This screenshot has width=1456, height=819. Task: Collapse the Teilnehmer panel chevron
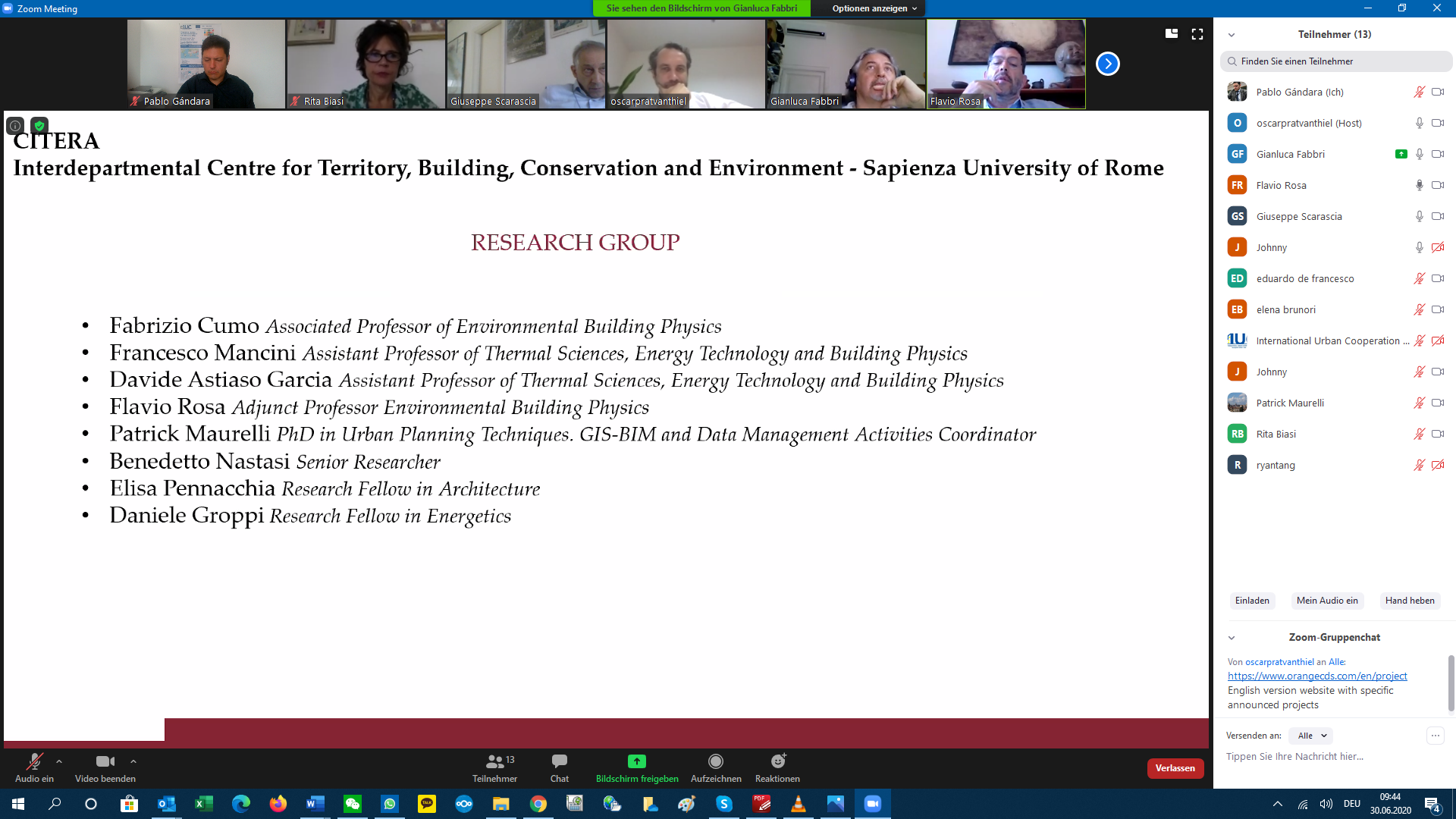click(1232, 35)
